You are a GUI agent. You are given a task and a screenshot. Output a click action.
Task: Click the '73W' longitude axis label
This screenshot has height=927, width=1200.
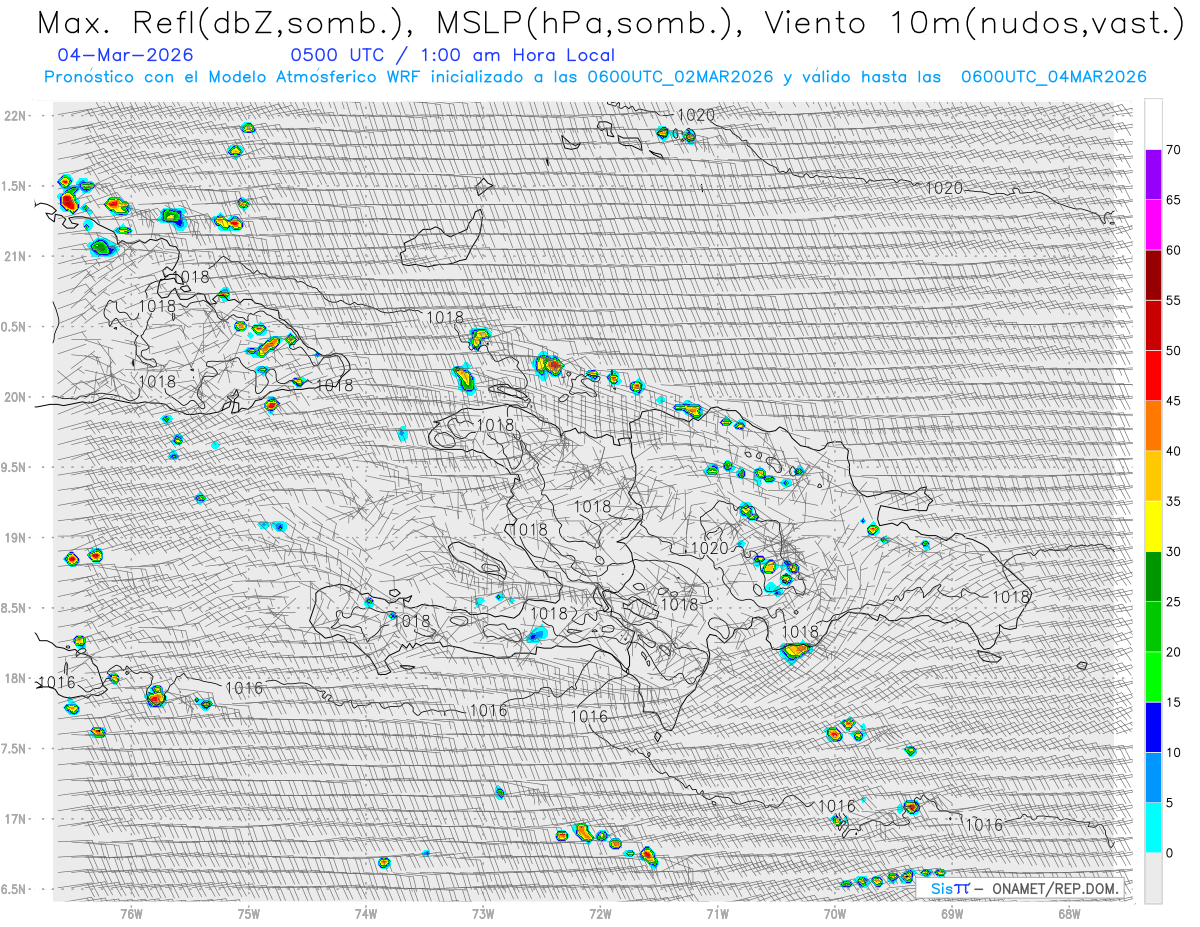coord(483,912)
